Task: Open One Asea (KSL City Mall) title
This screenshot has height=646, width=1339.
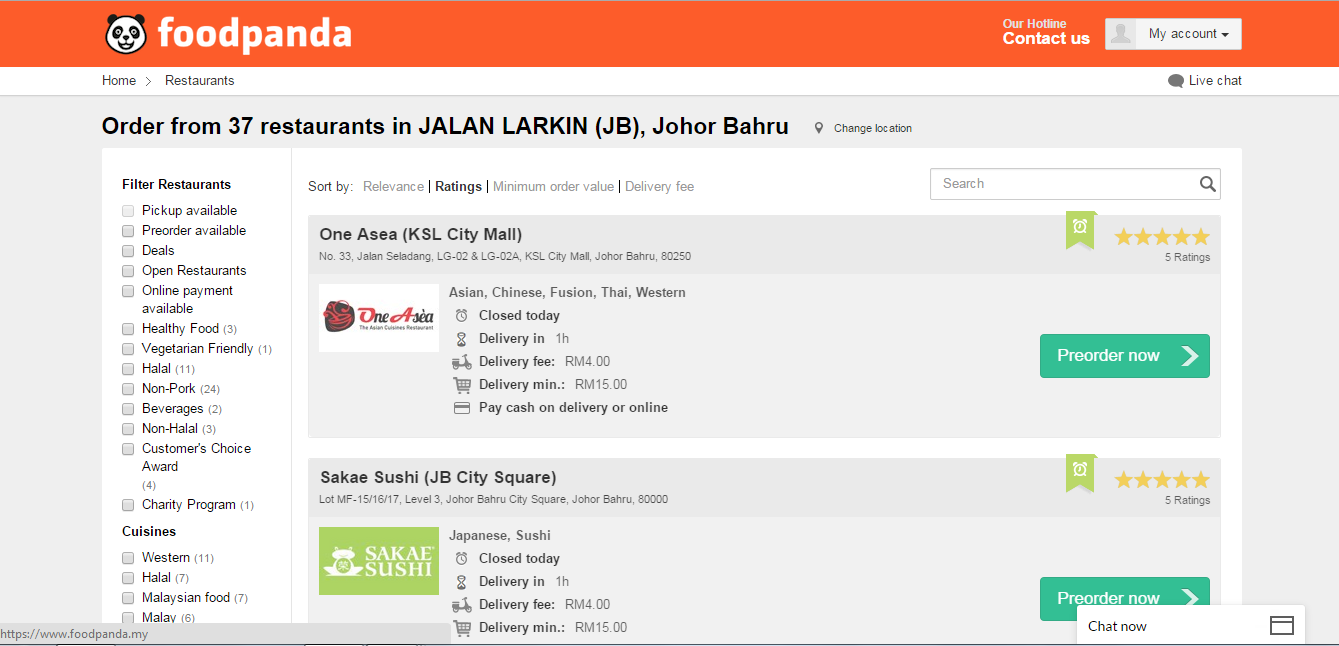Action: [x=421, y=235]
